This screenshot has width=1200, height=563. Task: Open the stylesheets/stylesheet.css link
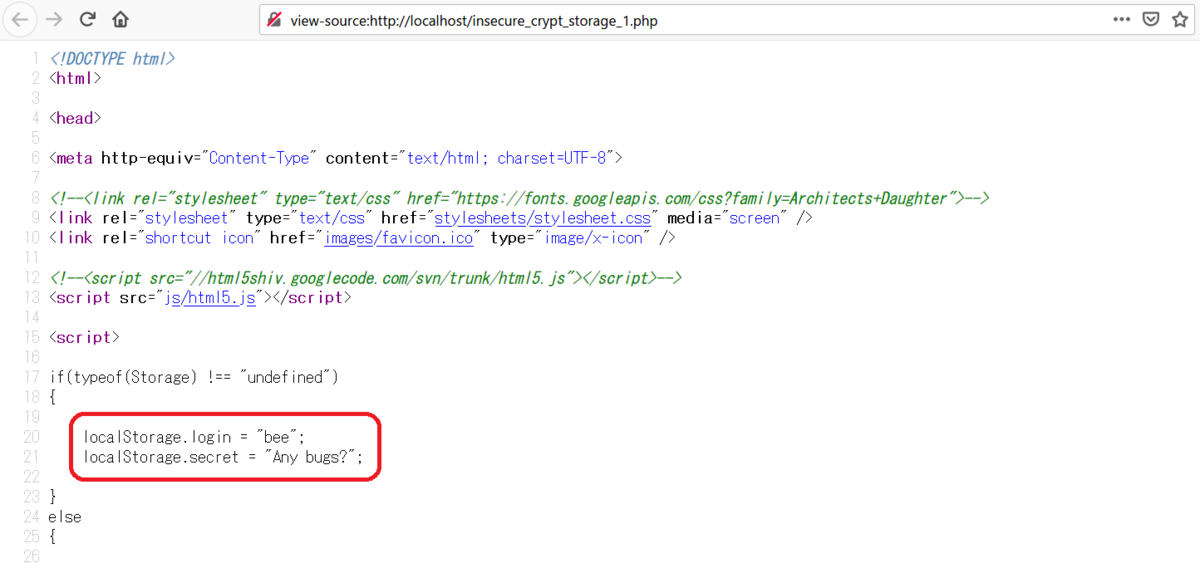click(544, 218)
